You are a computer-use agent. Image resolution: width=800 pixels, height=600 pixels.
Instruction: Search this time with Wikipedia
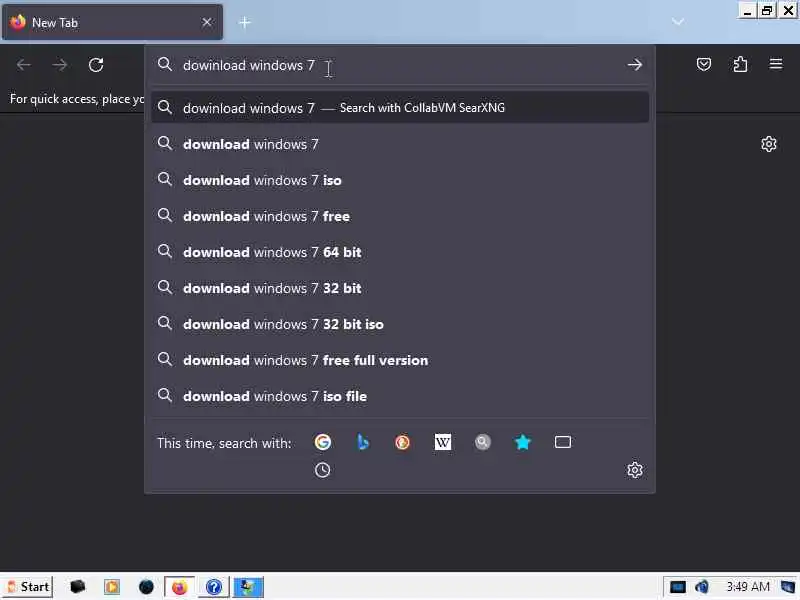(442, 442)
